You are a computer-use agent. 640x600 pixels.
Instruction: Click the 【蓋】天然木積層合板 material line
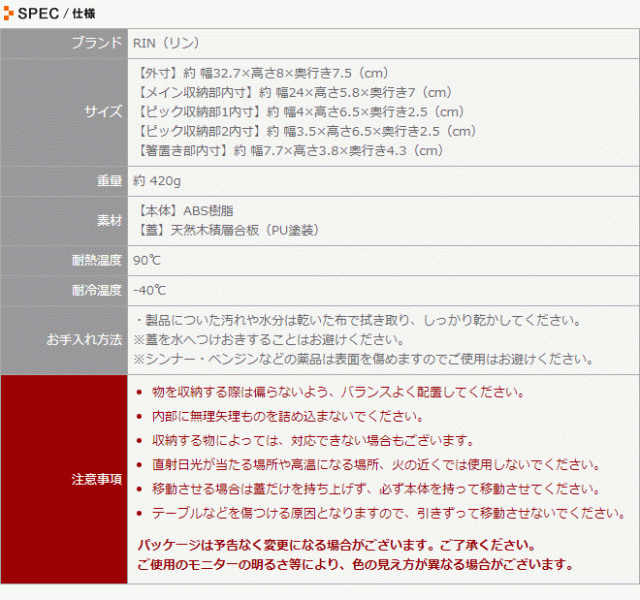click(x=229, y=230)
